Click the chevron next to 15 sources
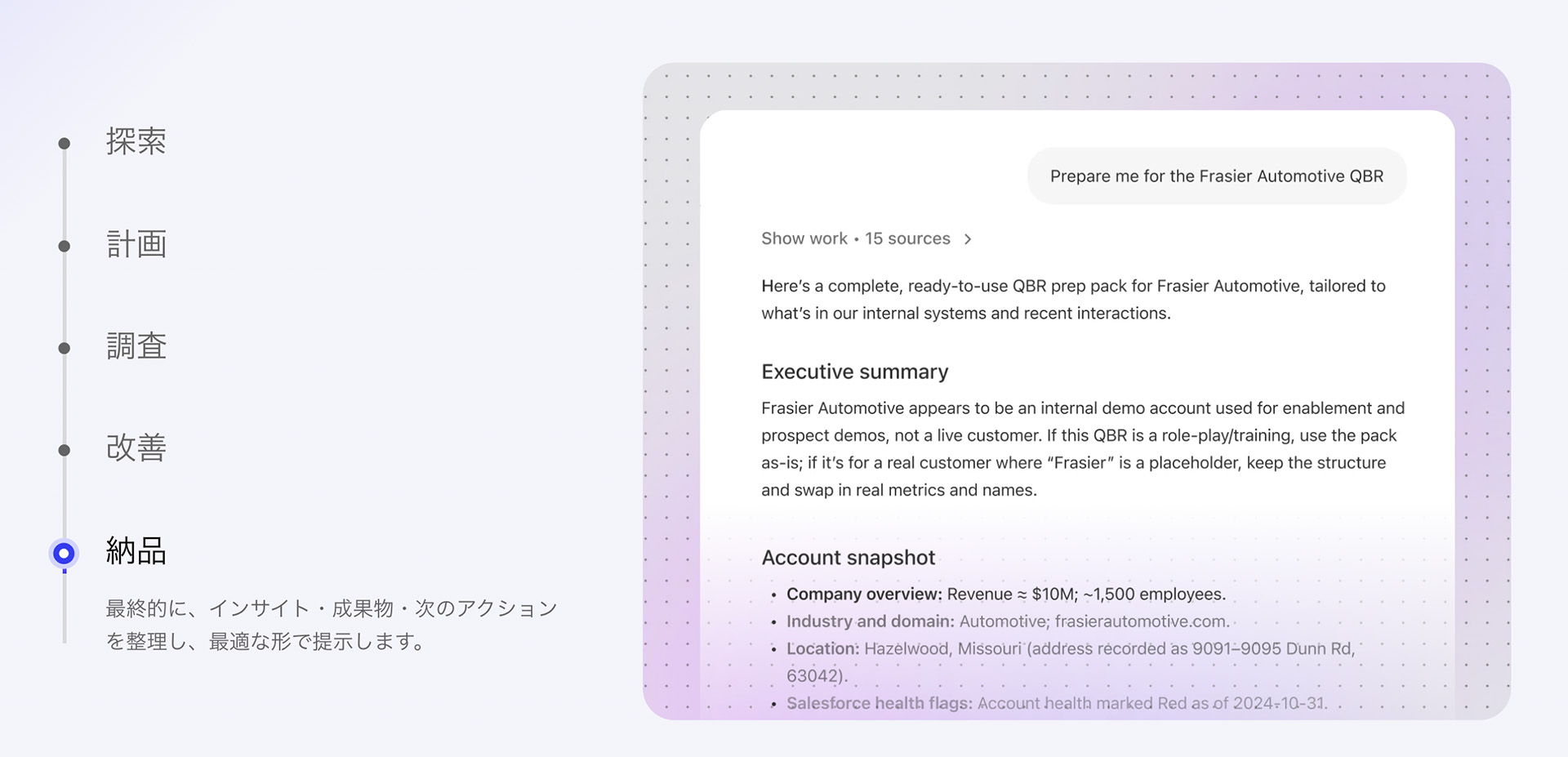This screenshot has height=757, width=1568. click(969, 238)
